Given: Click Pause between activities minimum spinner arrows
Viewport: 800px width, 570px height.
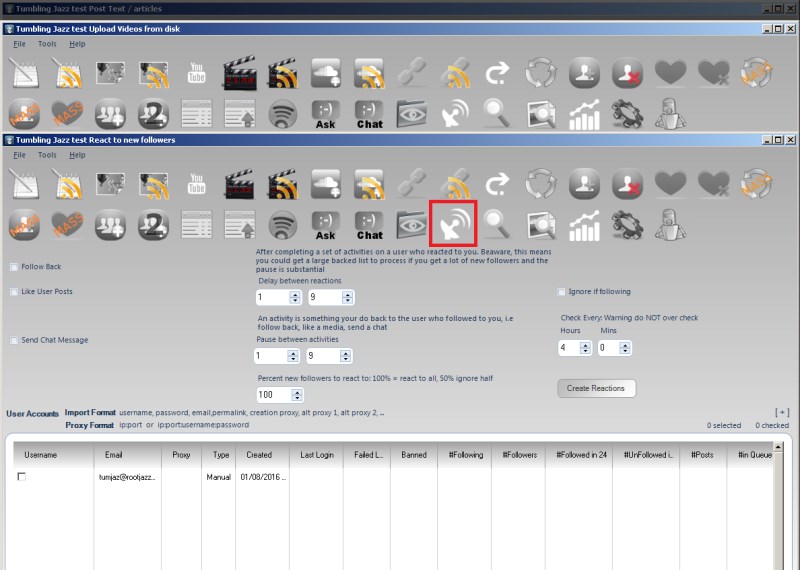Looking at the screenshot, I should tap(293, 356).
